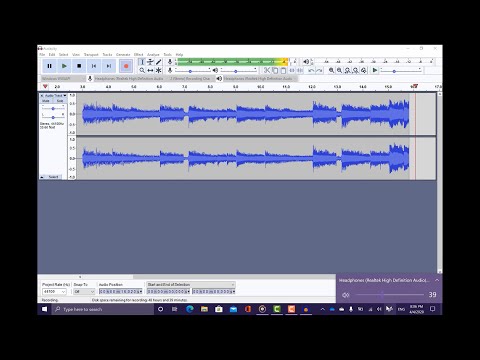This screenshot has height=360, width=480.
Task: Click the Undo arrow icon
Action: point(311,70)
